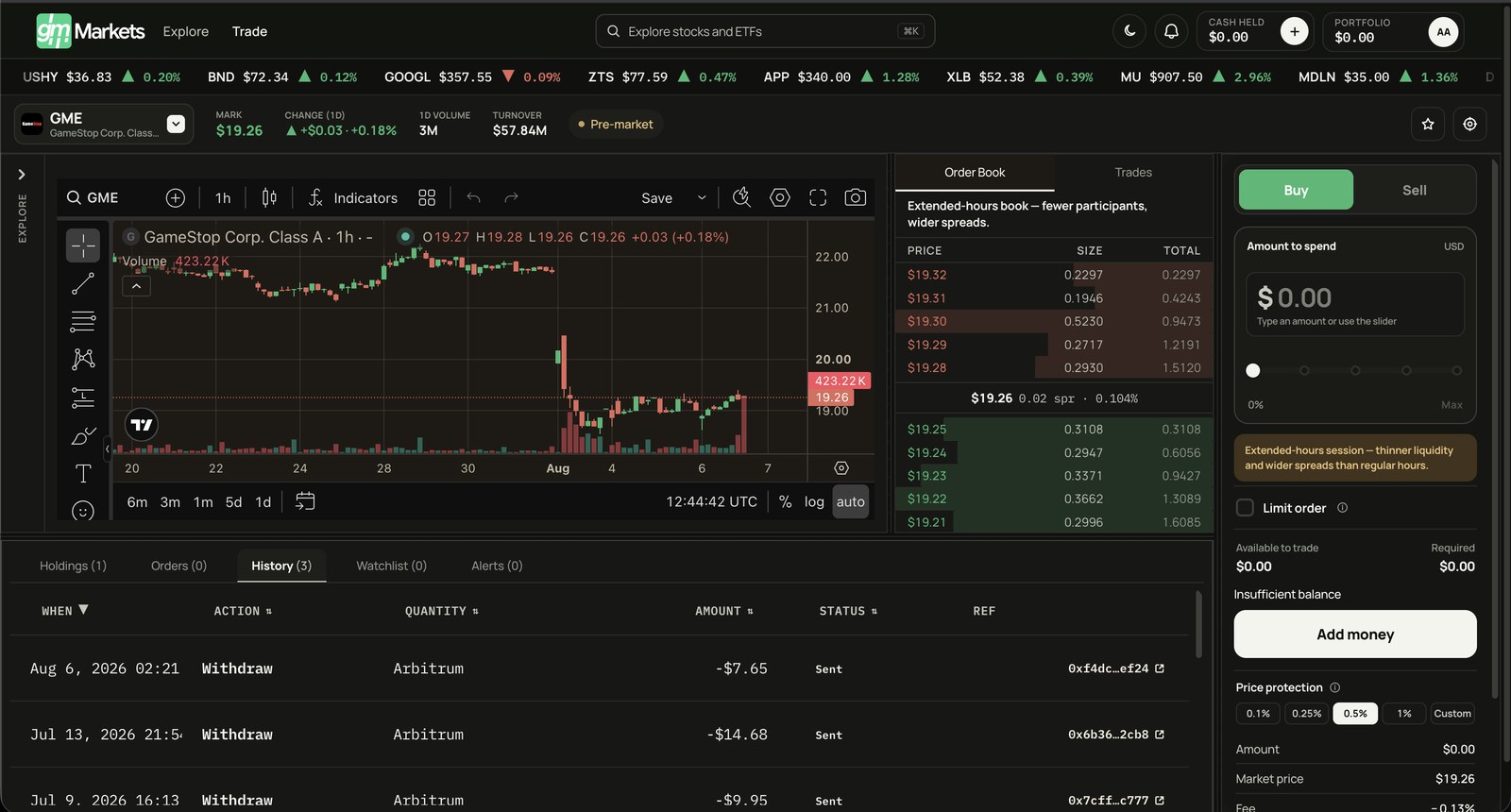Select Custom price protection

point(1452,713)
